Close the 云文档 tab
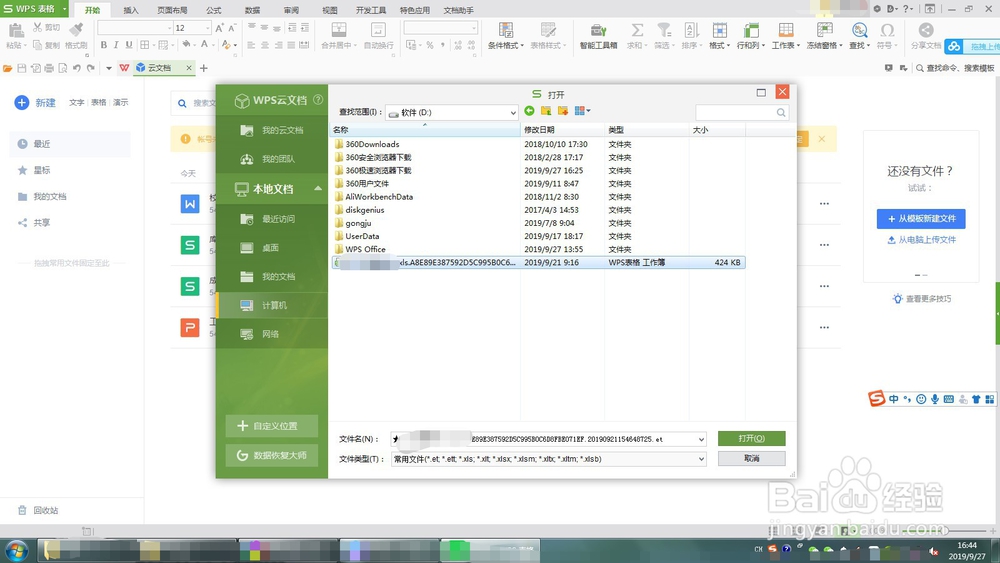 coord(189,68)
